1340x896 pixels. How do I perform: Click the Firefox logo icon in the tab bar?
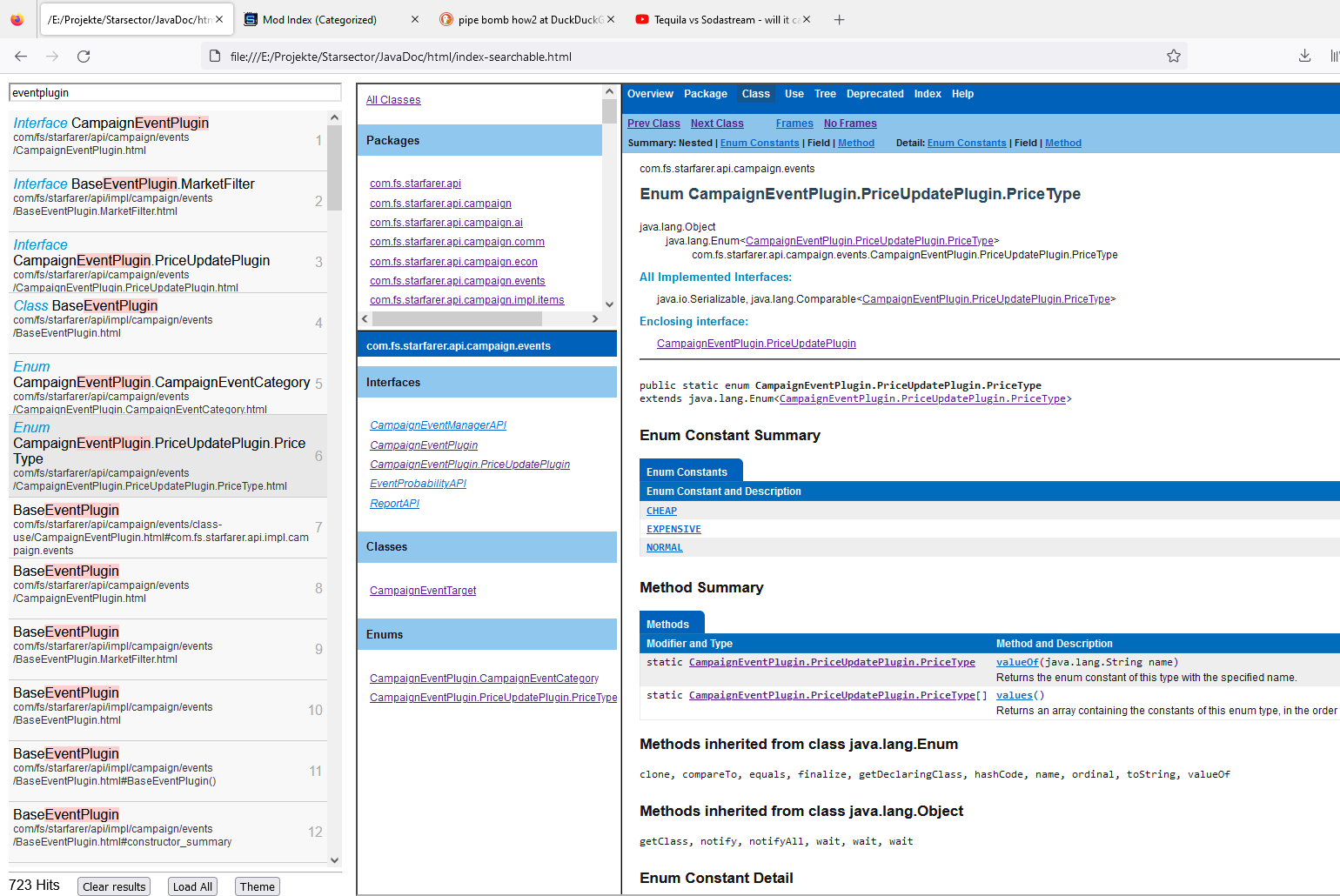pos(17,19)
